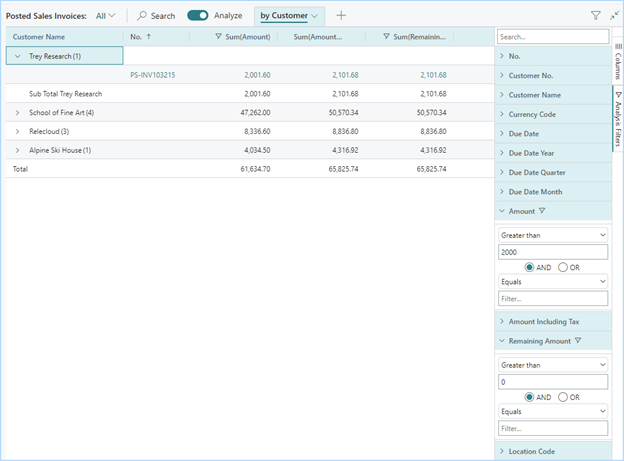Collapse the Amount filter section
Image resolution: width=624 pixels, height=461 pixels.
(553, 211)
